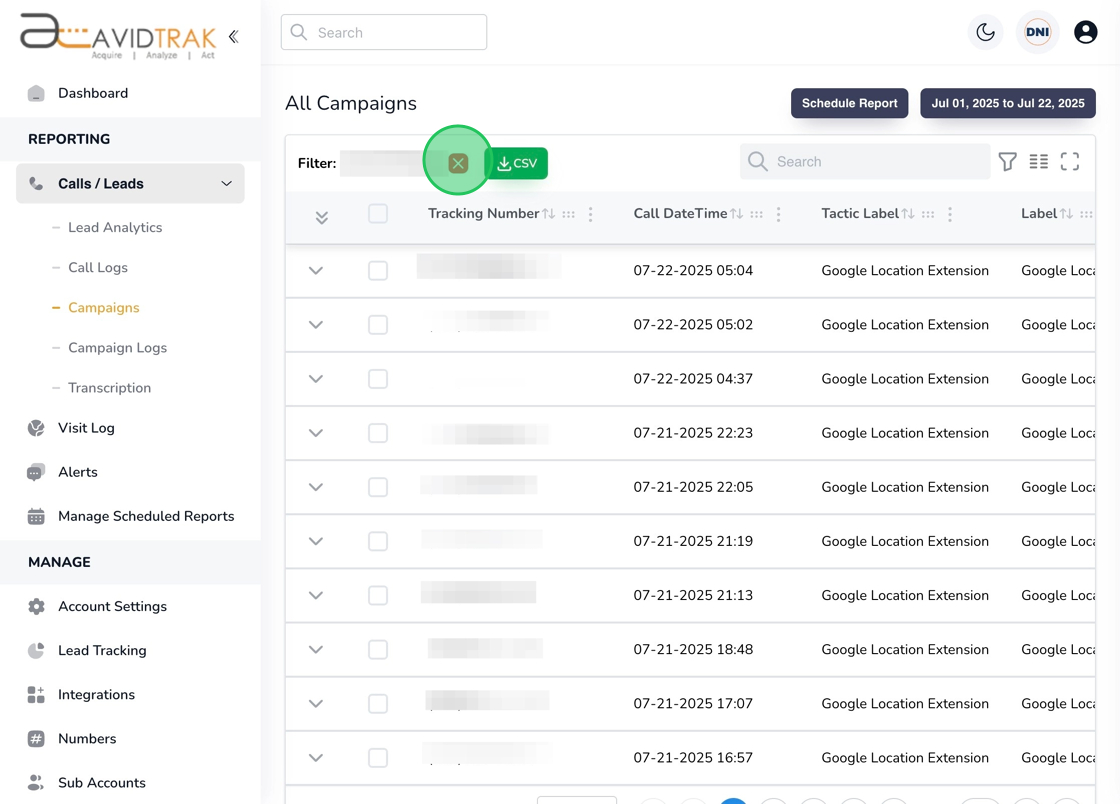1120x804 pixels.
Task: Click the AvidTrak logo
Action: tap(119, 36)
